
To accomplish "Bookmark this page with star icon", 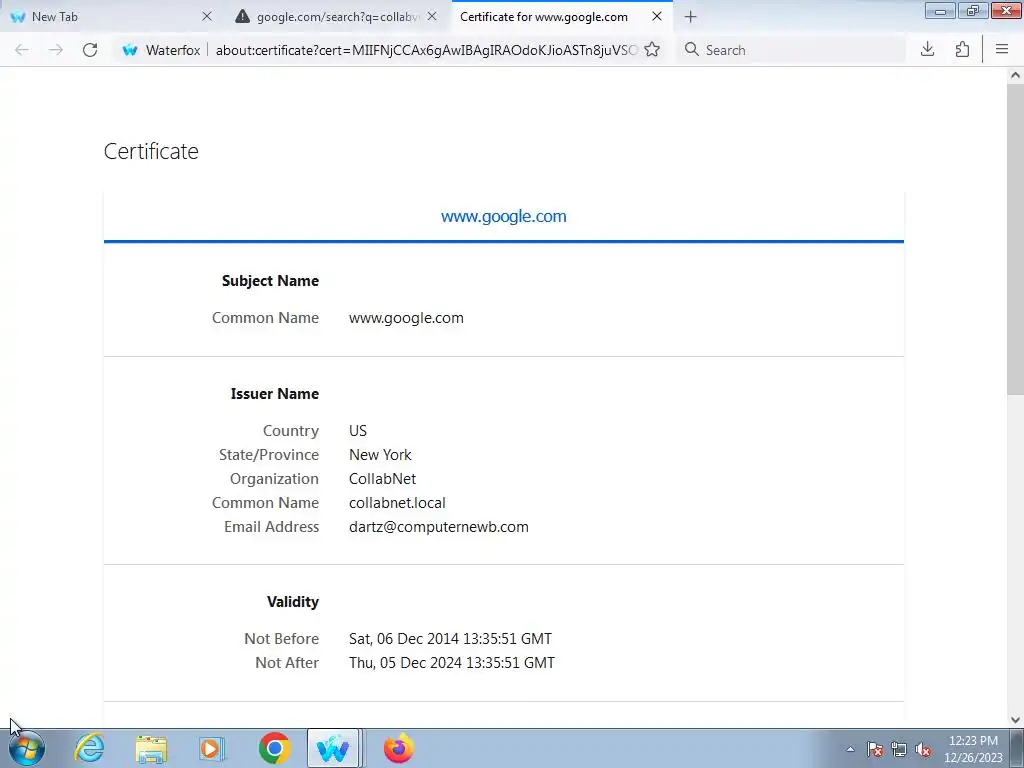I will coord(652,50).
